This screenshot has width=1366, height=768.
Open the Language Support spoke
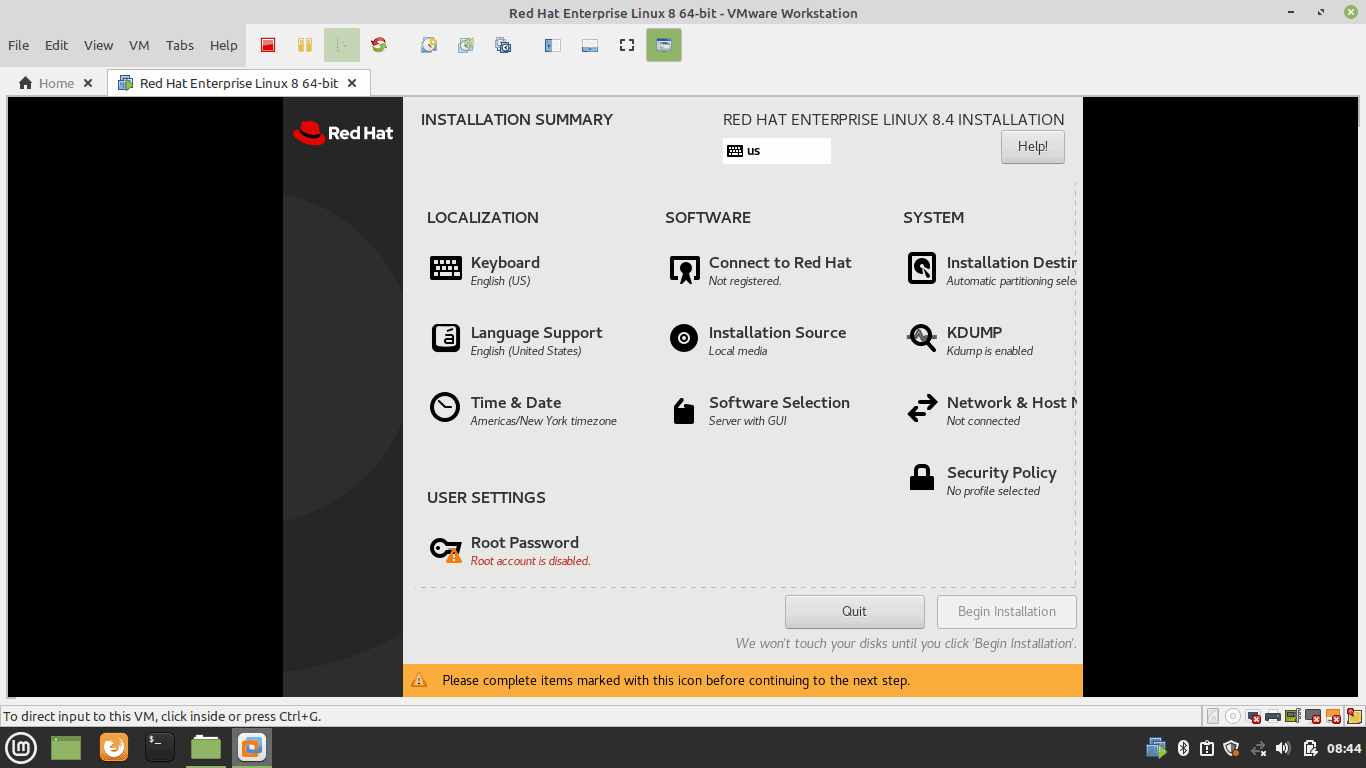coord(516,340)
